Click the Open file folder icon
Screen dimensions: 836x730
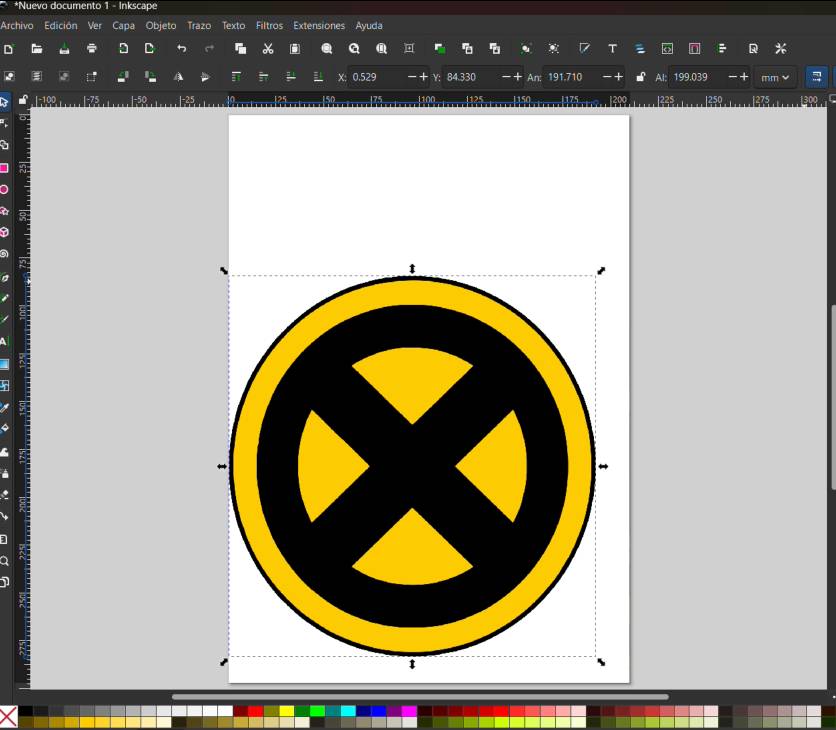pos(37,49)
